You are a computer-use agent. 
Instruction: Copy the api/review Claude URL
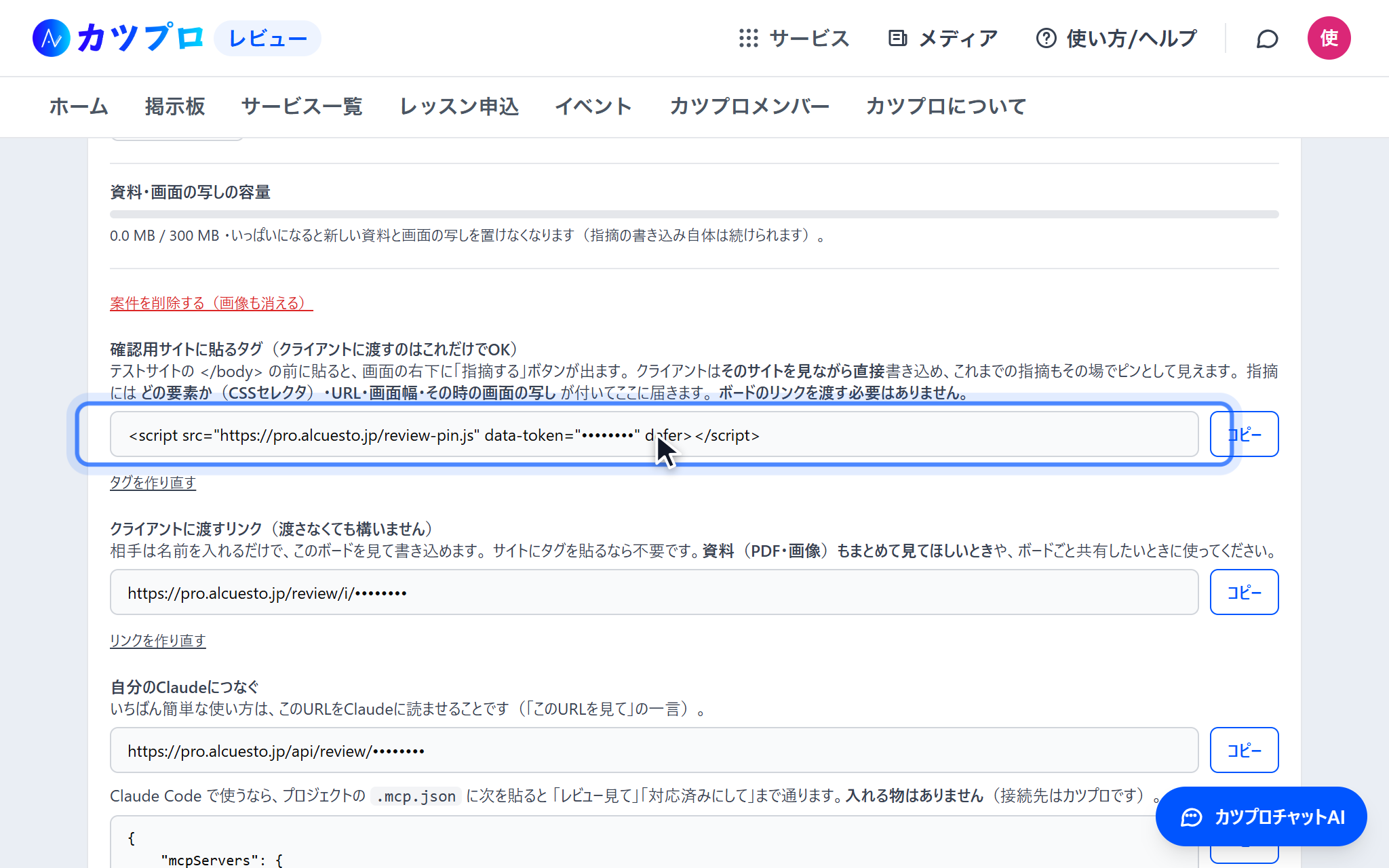click(x=1244, y=750)
